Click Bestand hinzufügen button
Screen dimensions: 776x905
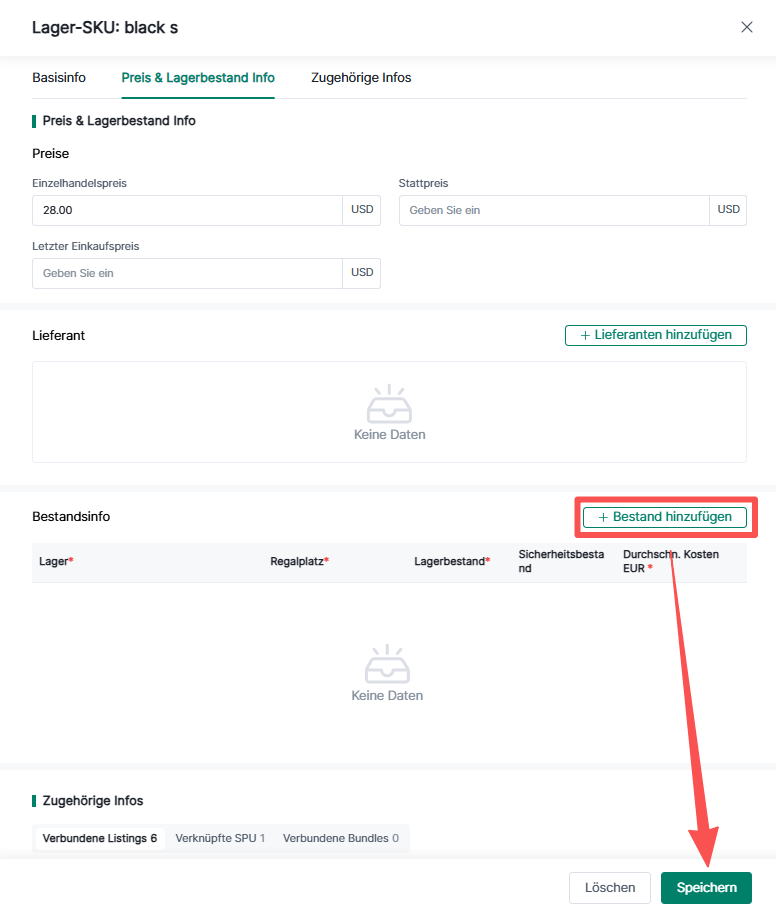[665, 517]
